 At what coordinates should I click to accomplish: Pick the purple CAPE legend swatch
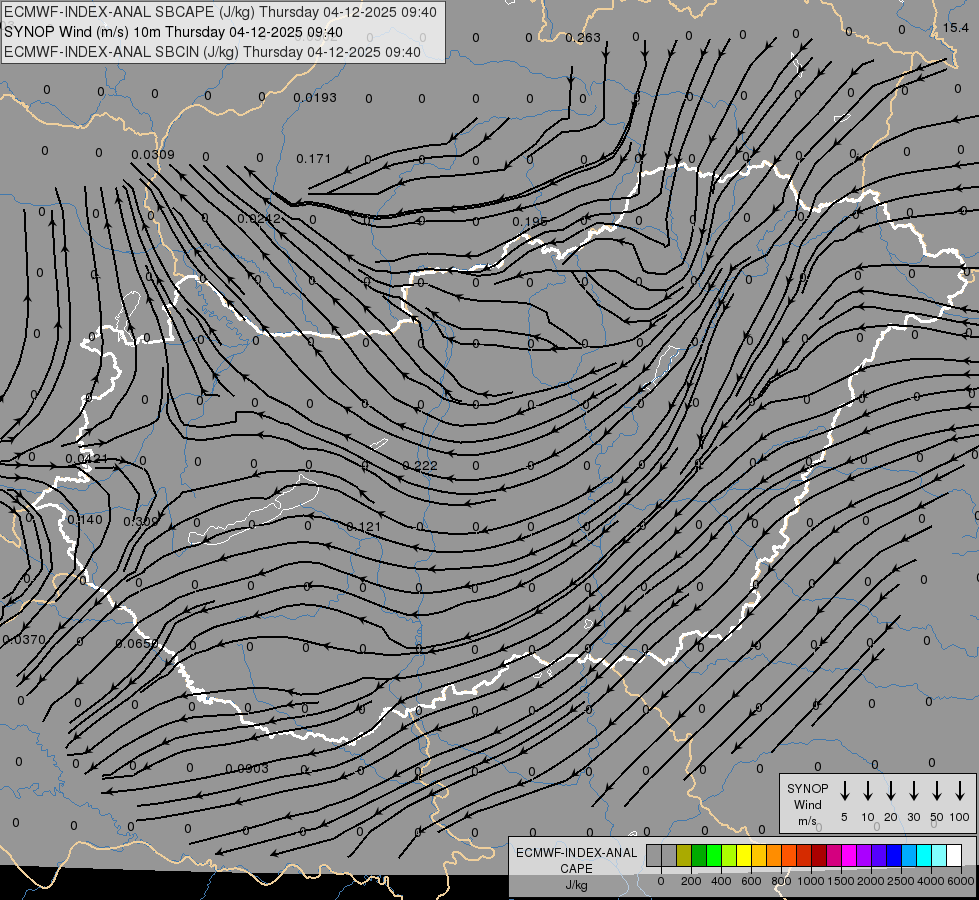coord(863,855)
